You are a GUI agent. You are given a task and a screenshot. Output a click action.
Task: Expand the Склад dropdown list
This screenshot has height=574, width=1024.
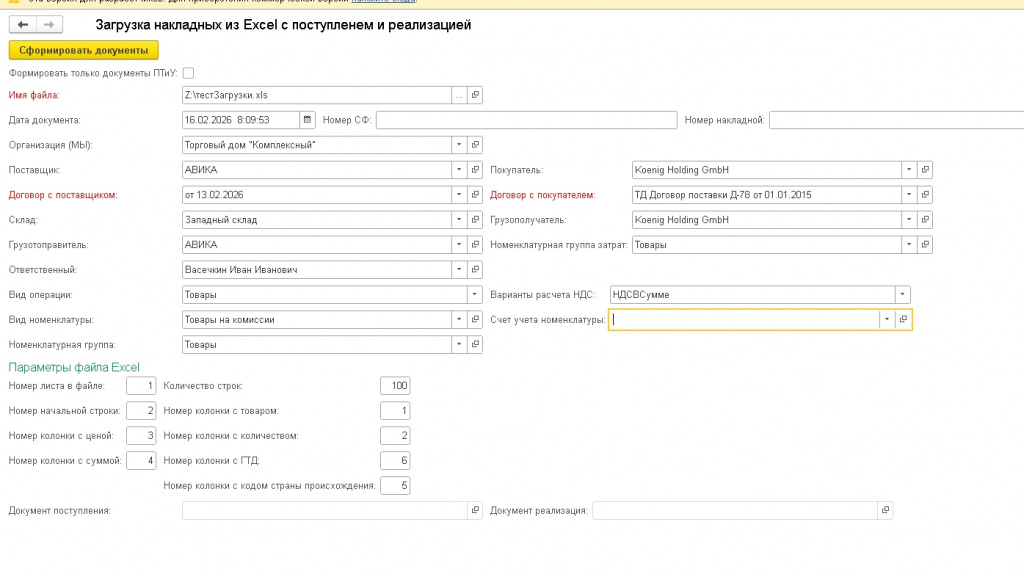tap(459, 220)
